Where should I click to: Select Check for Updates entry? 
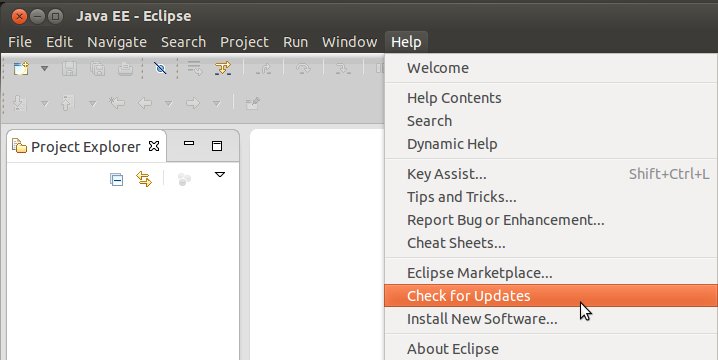(551, 296)
